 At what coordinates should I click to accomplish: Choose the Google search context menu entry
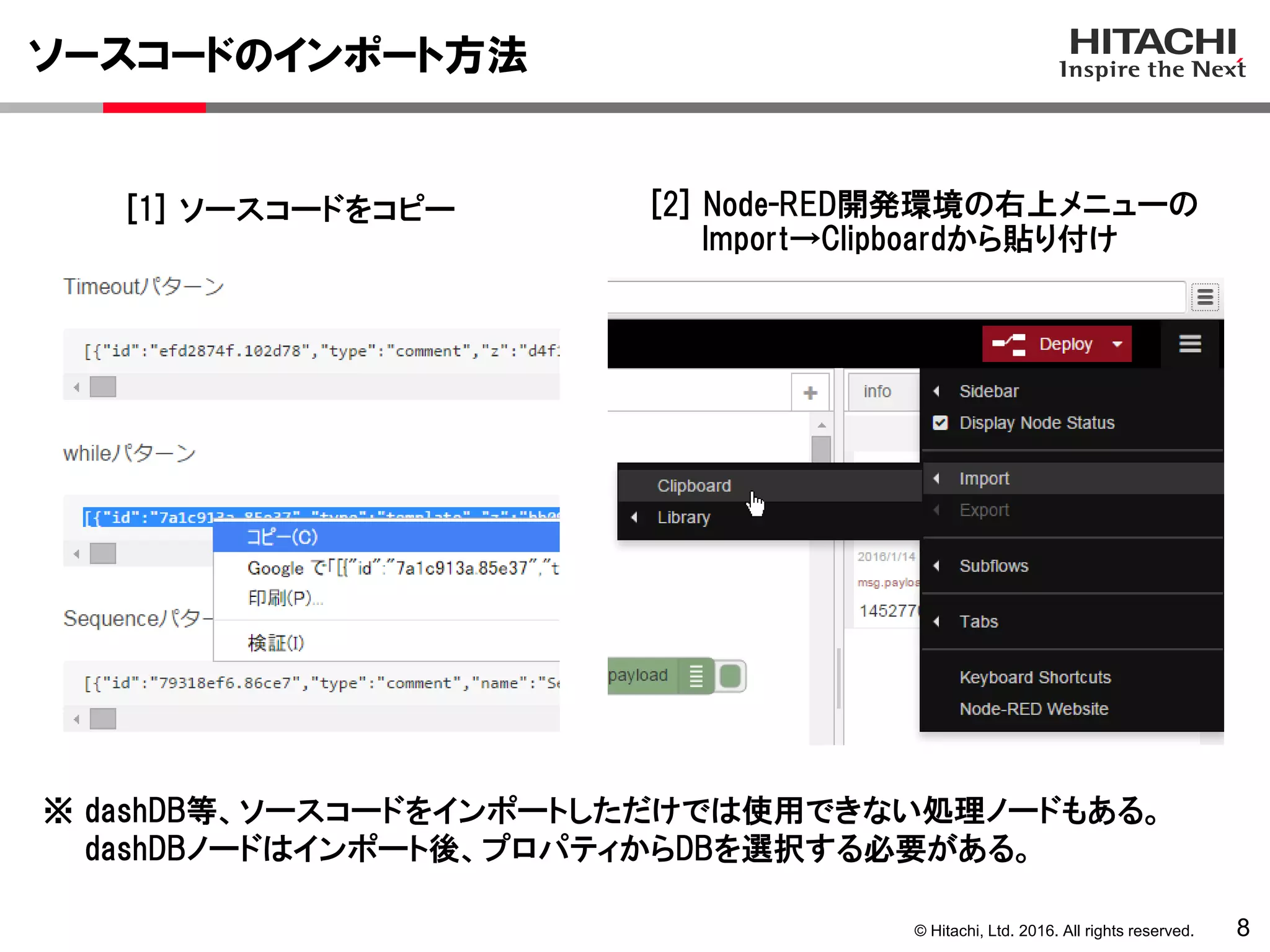coord(386,568)
